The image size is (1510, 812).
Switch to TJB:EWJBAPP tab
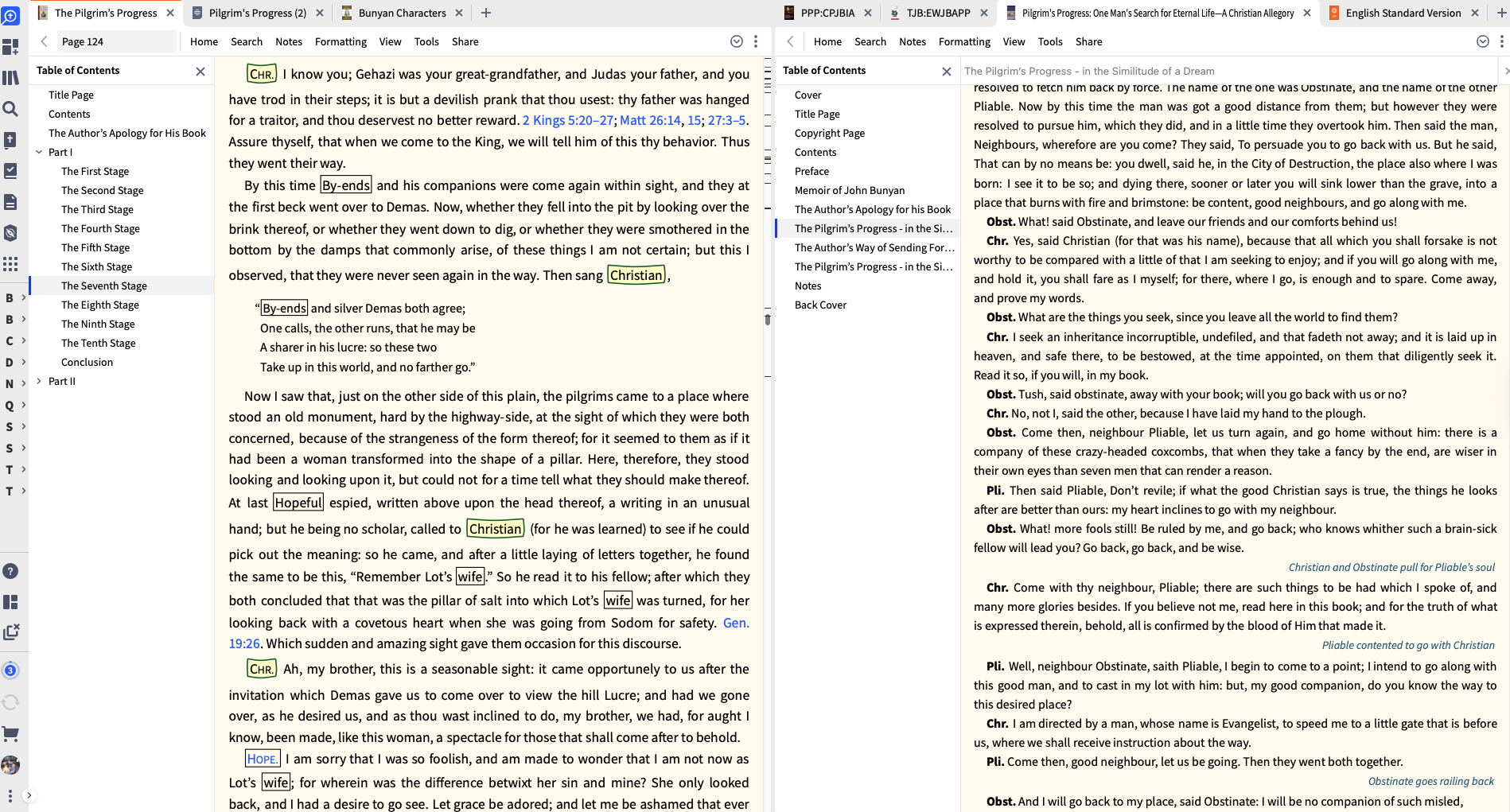coord(938,13)
